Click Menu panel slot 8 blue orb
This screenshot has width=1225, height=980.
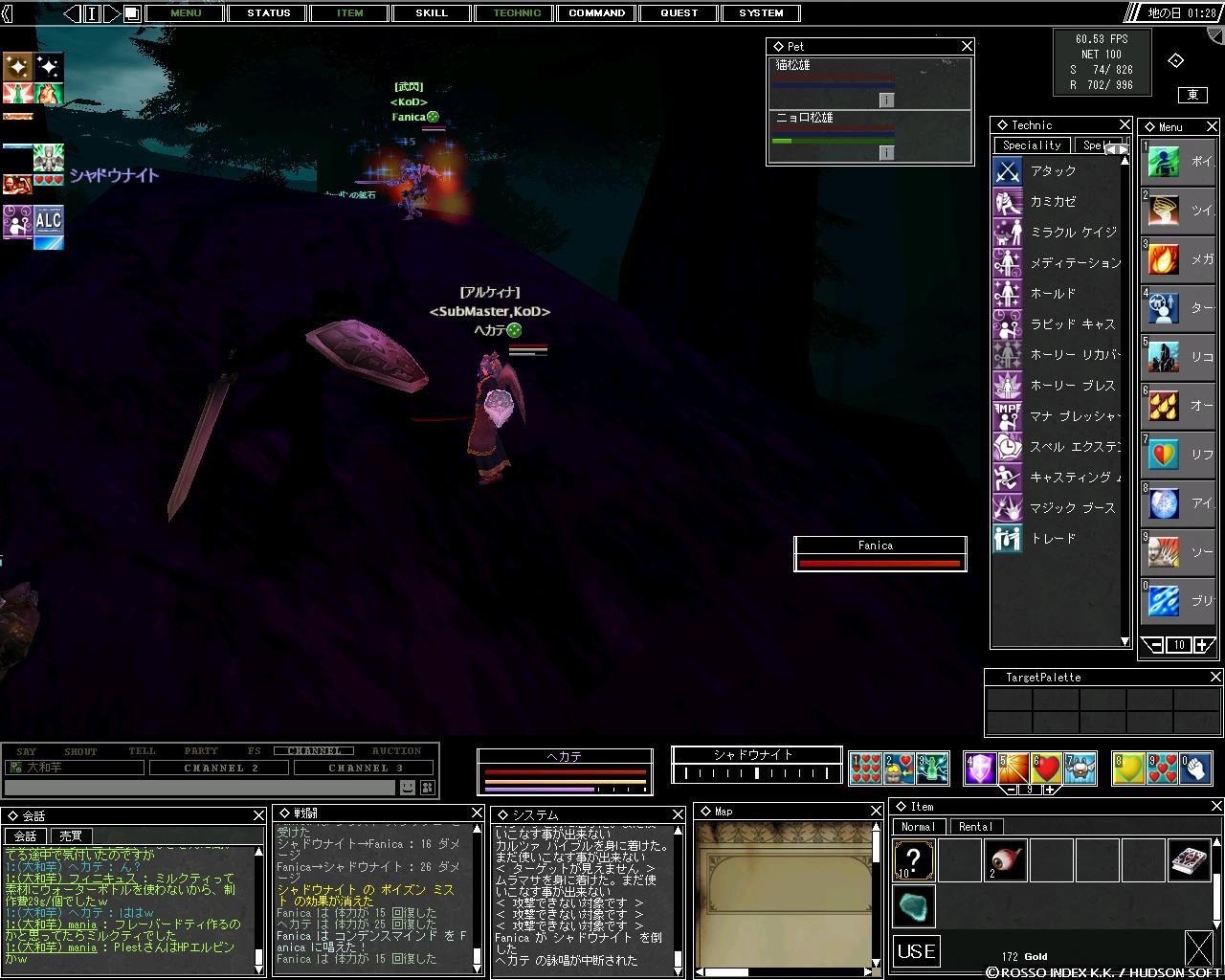tap(1164, 502)
